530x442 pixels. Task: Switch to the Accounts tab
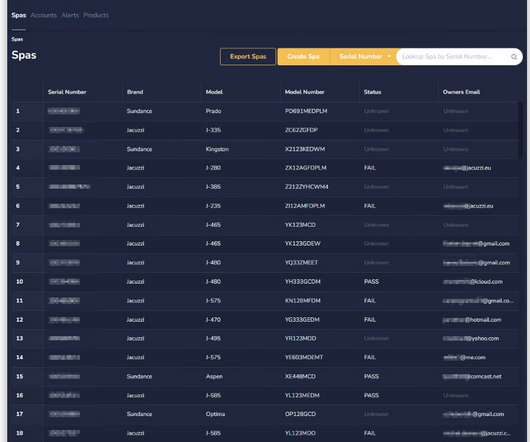pyautogui.click(x=44, y=15)
